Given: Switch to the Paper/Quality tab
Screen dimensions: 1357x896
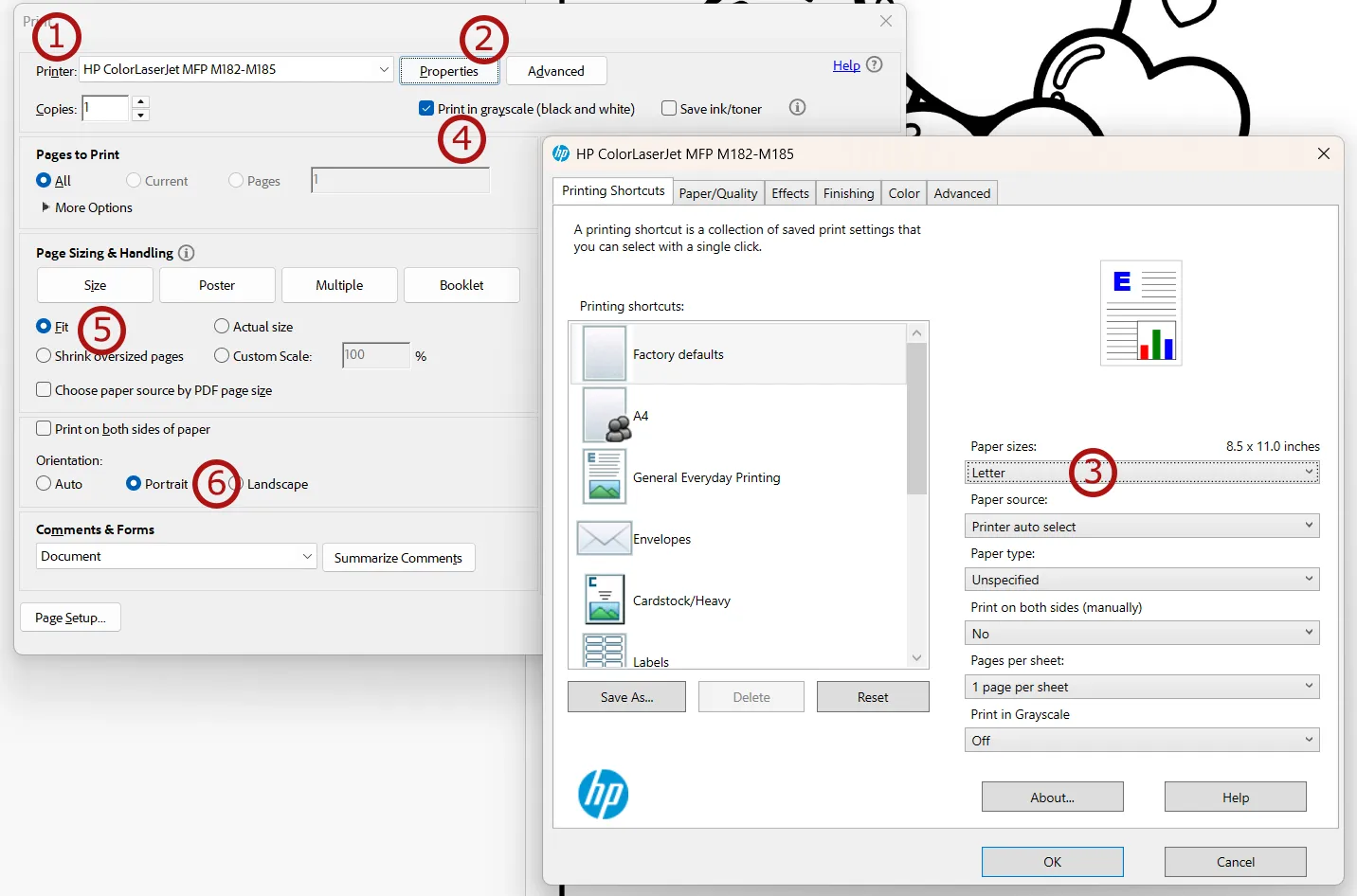Looking at the screenshot, I should point(717,192).
